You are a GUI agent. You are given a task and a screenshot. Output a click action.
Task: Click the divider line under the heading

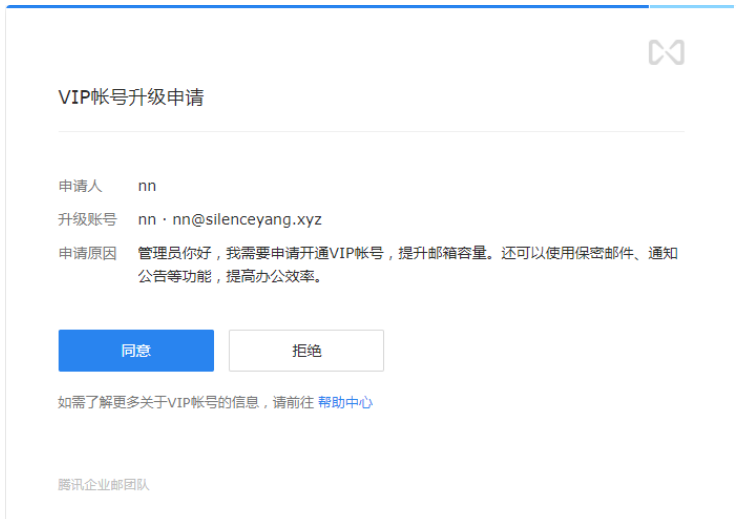[371, 131]
